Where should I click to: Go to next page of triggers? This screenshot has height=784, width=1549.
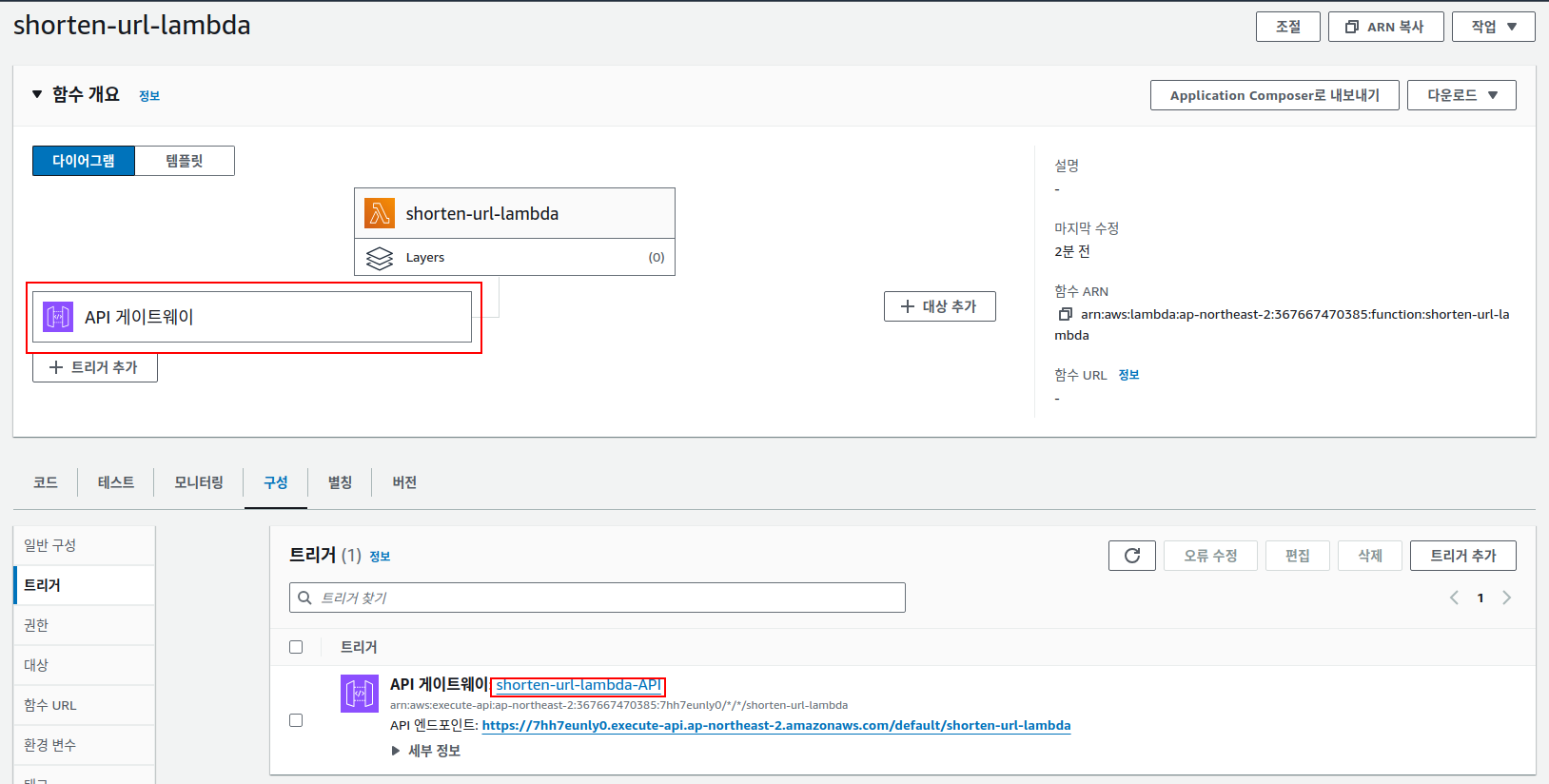point(1507,598)
